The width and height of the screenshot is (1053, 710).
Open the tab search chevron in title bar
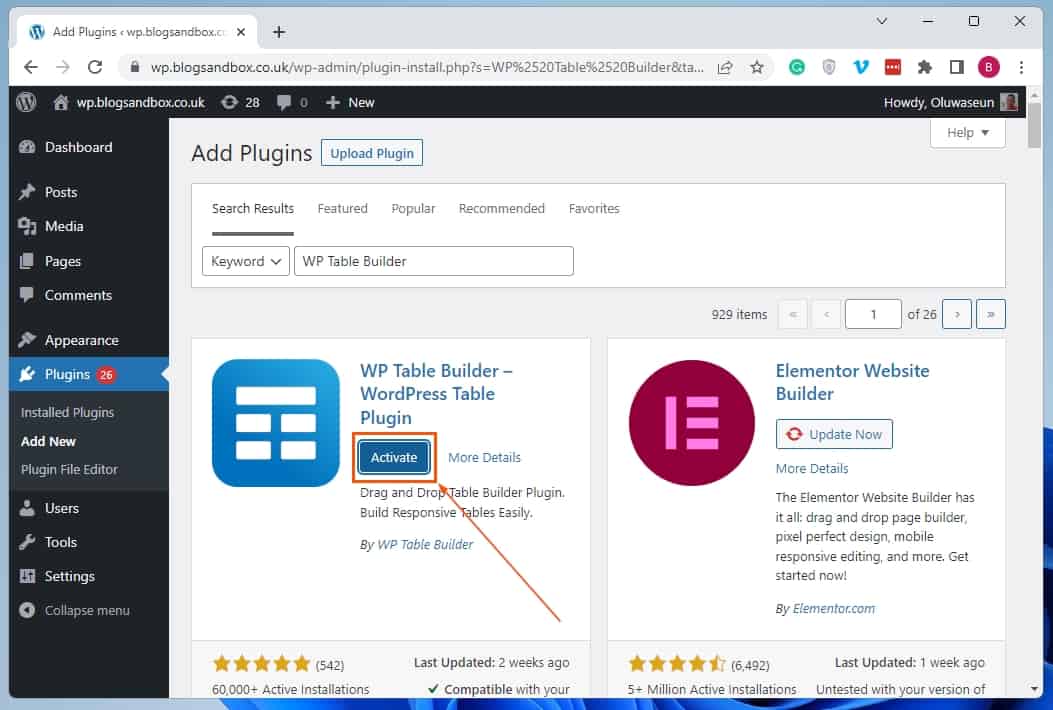[882, 21]
